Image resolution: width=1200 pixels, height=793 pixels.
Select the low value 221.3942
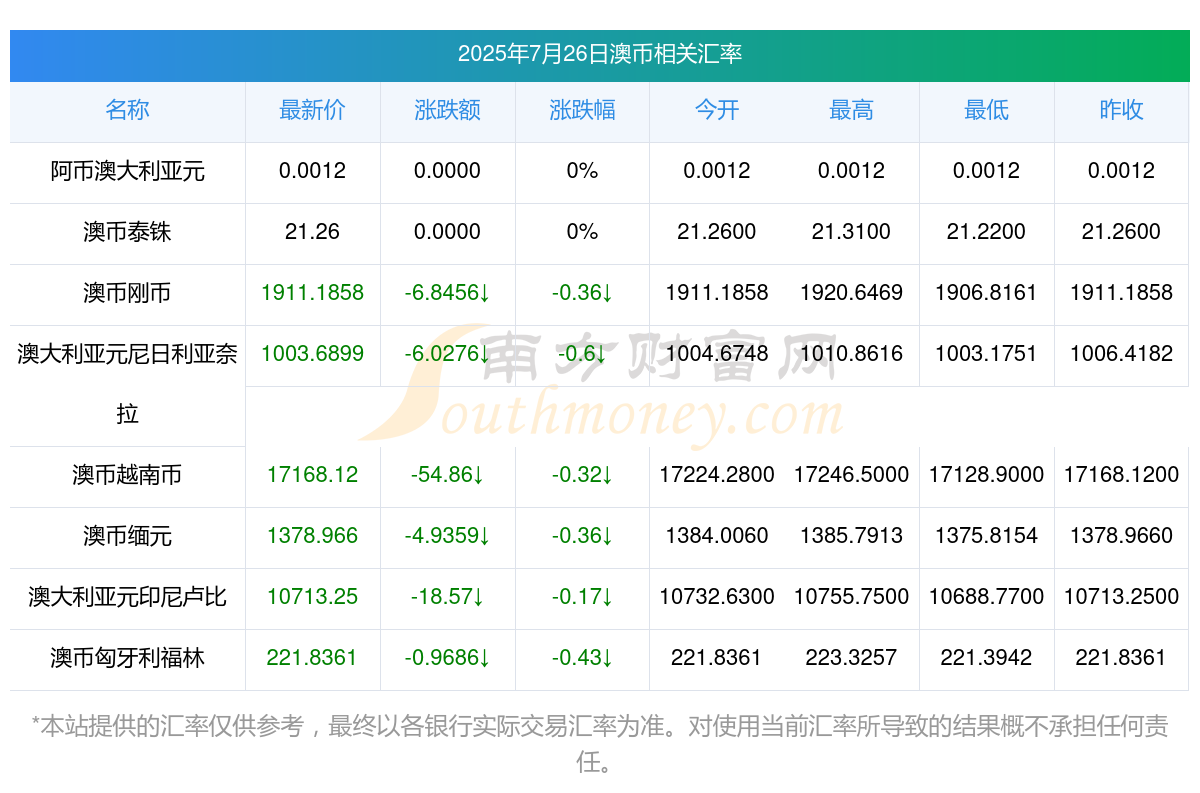coord(986,658)
